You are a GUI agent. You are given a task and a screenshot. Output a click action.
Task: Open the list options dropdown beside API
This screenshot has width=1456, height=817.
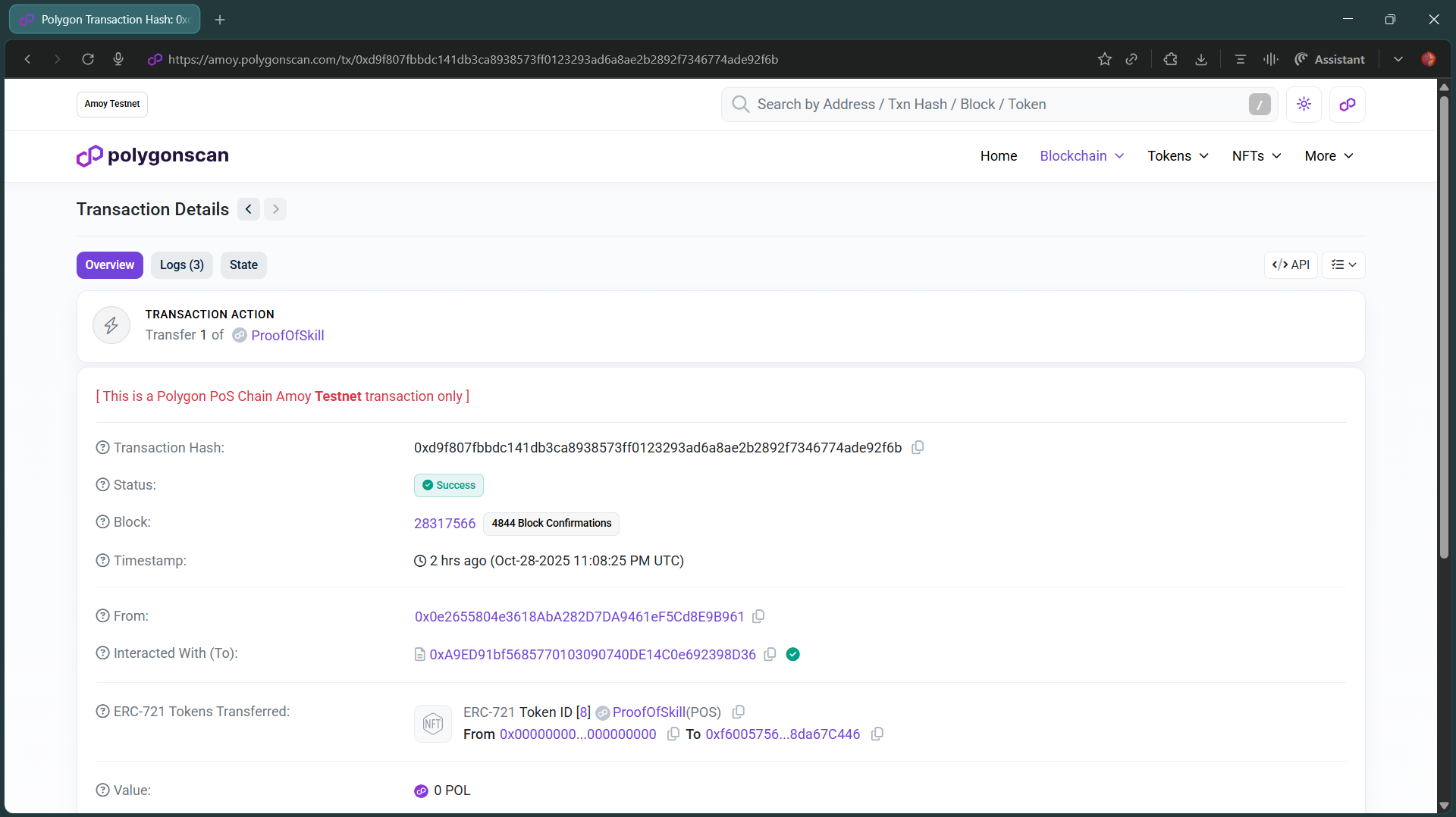tap(1344, 265)
